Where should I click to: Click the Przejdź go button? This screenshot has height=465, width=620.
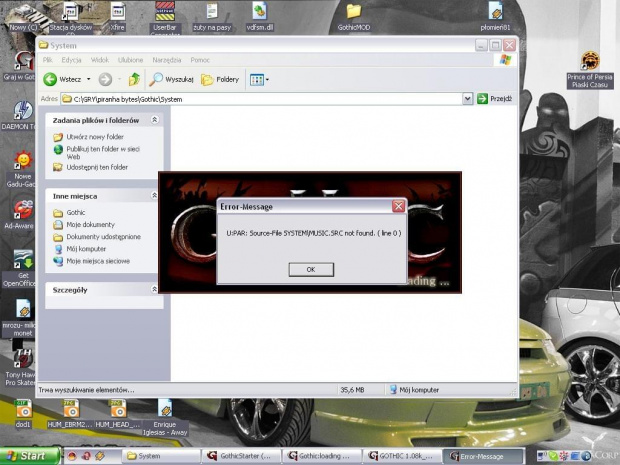495,98
